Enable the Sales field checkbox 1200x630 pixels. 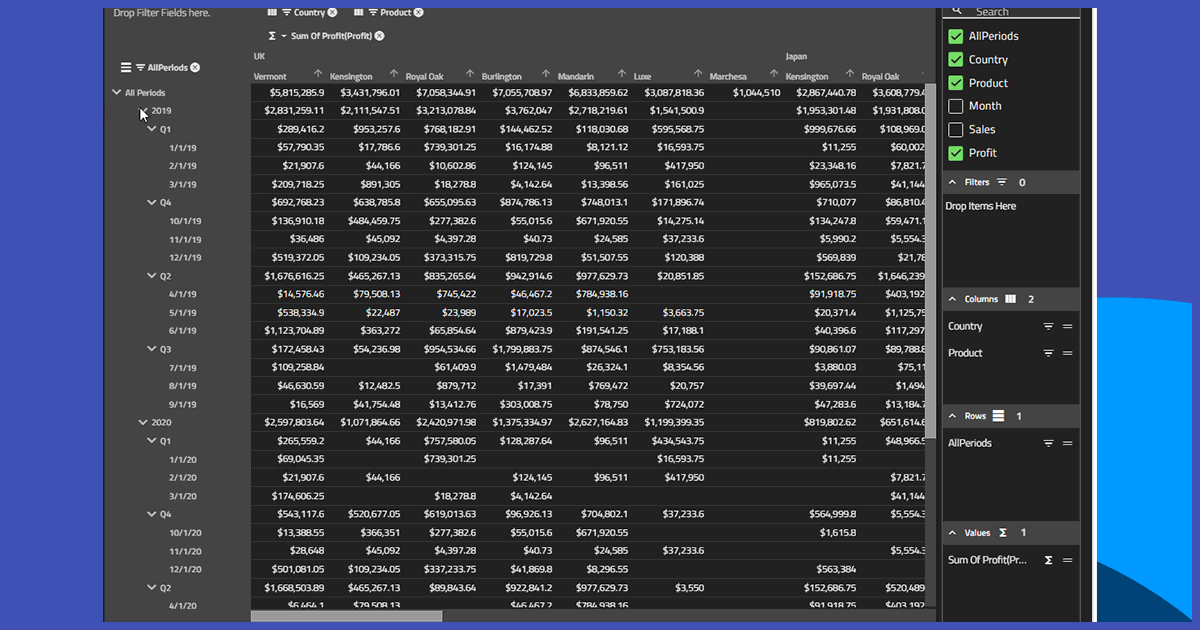click(956, 130)
